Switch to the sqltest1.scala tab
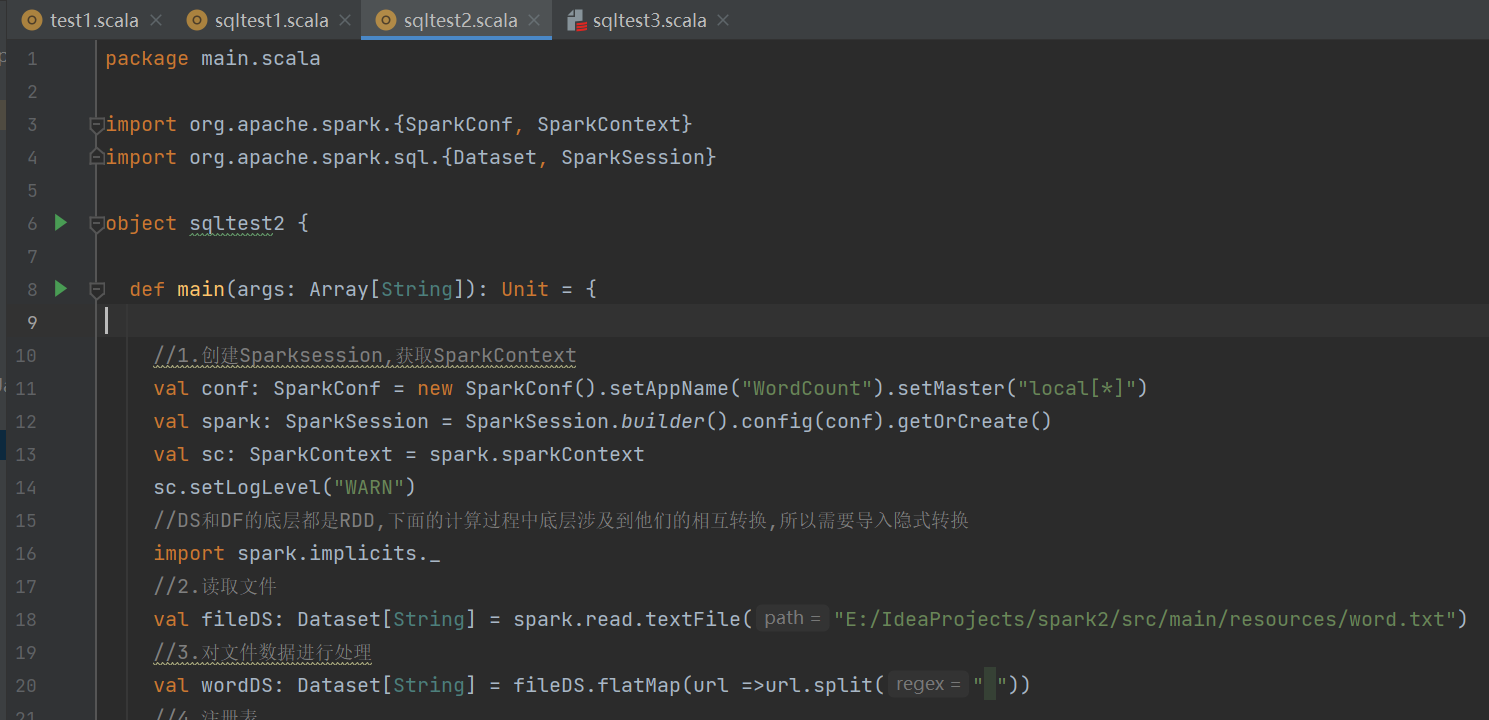 click(271, 20)
